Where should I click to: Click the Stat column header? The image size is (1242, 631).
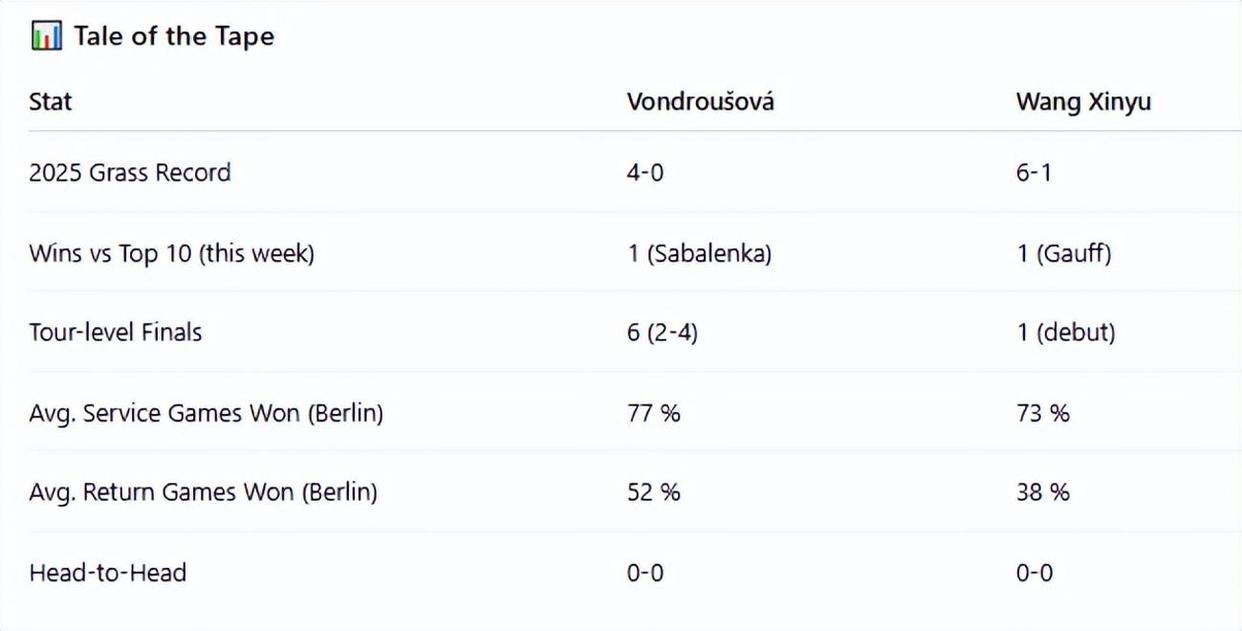50,101
